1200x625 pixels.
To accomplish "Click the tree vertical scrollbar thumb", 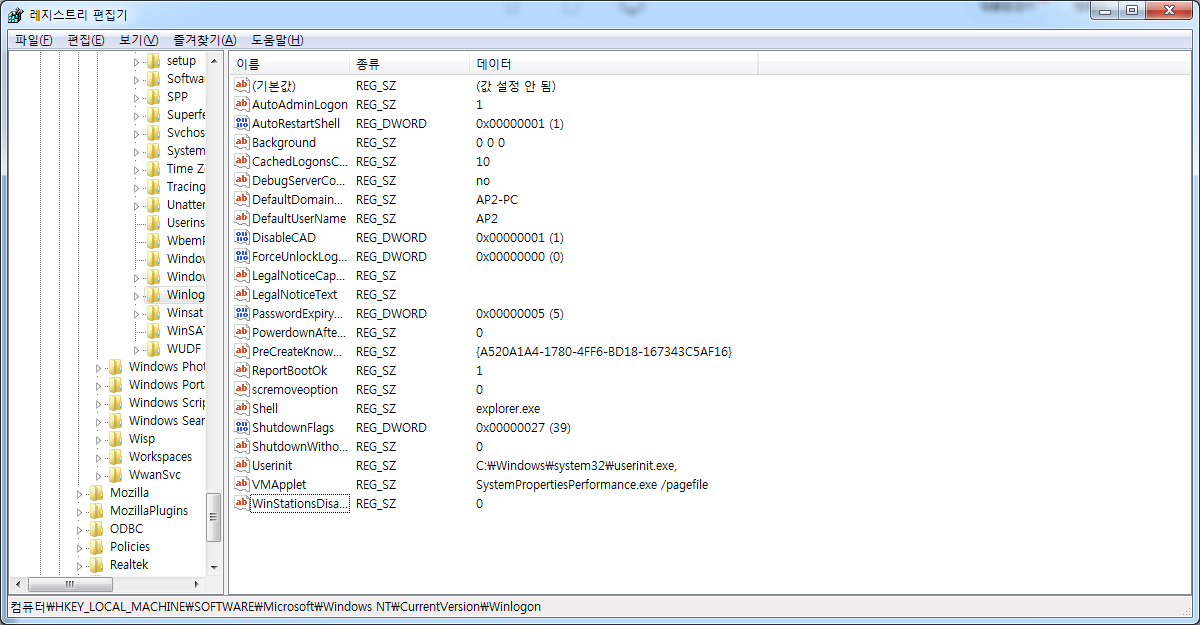I will (x=213, y=519).
